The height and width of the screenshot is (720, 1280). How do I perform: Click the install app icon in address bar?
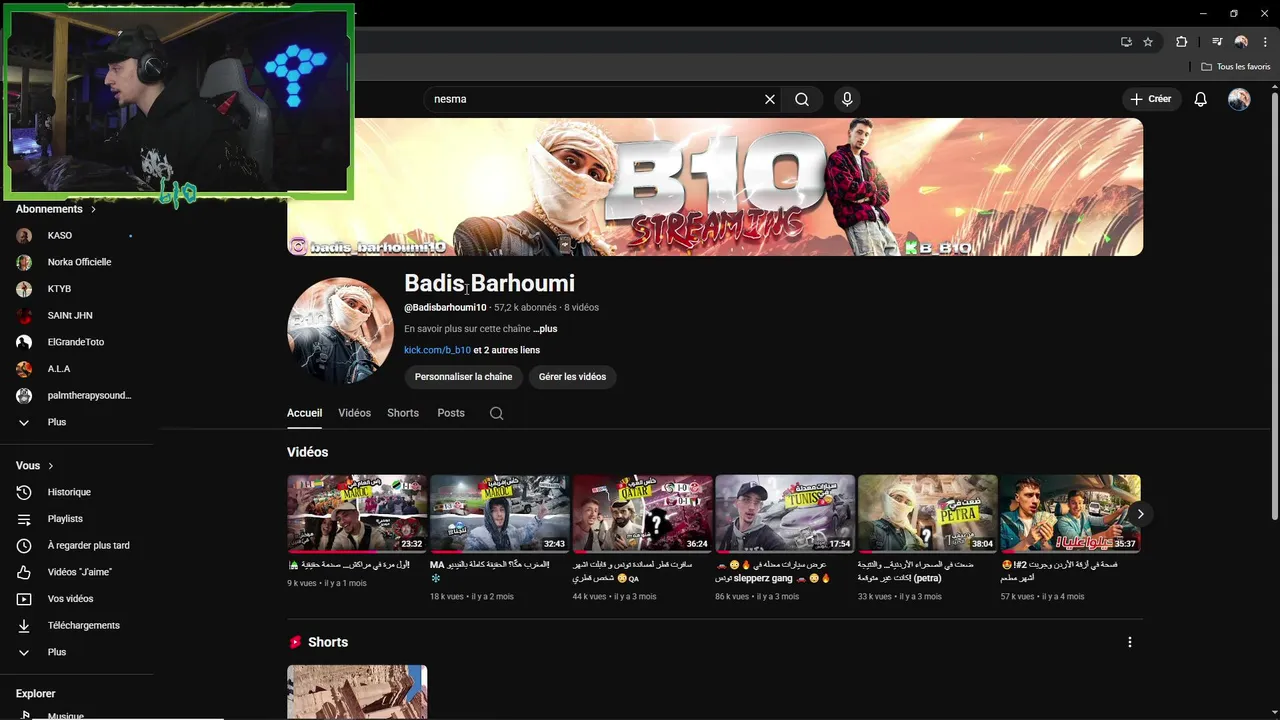[1126, 42]
